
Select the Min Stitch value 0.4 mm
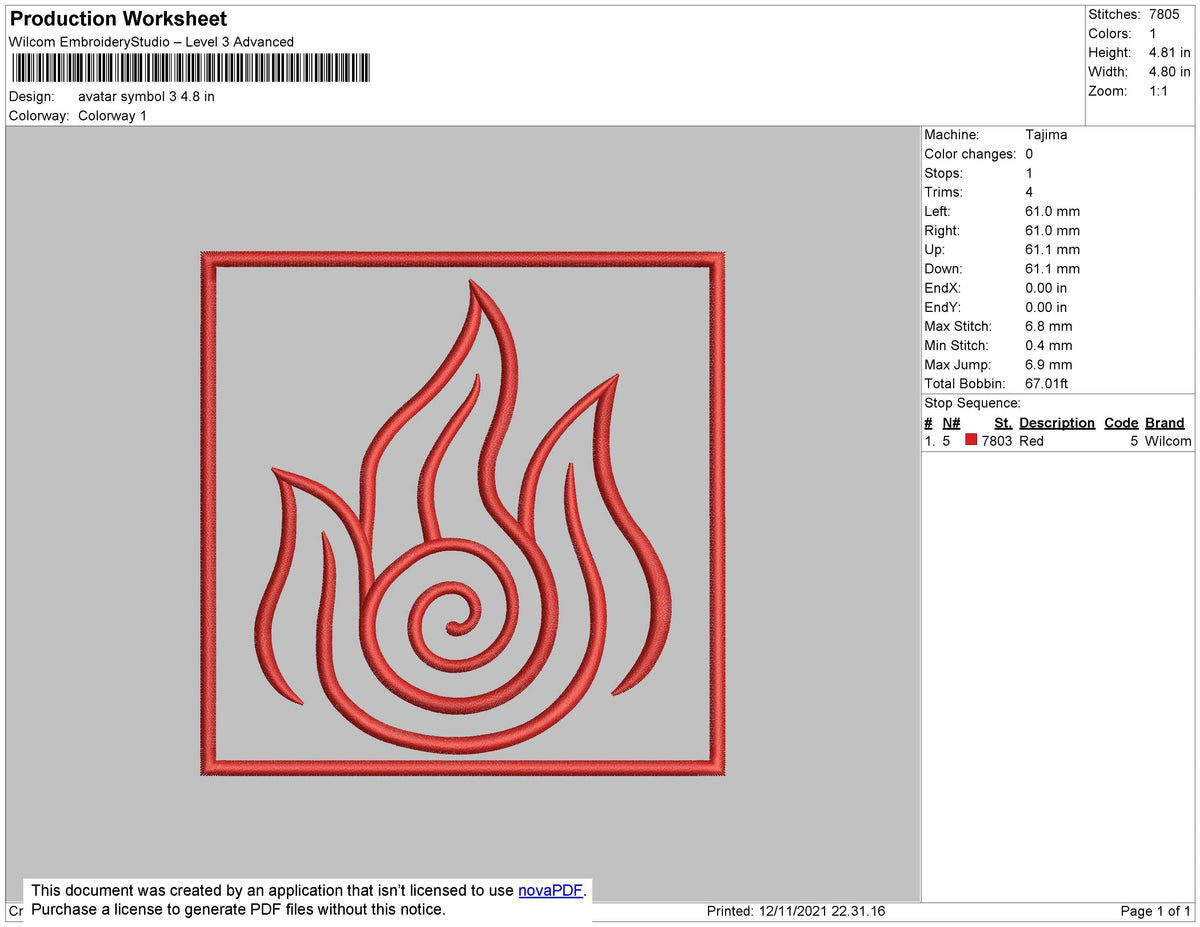point(1048,345)
